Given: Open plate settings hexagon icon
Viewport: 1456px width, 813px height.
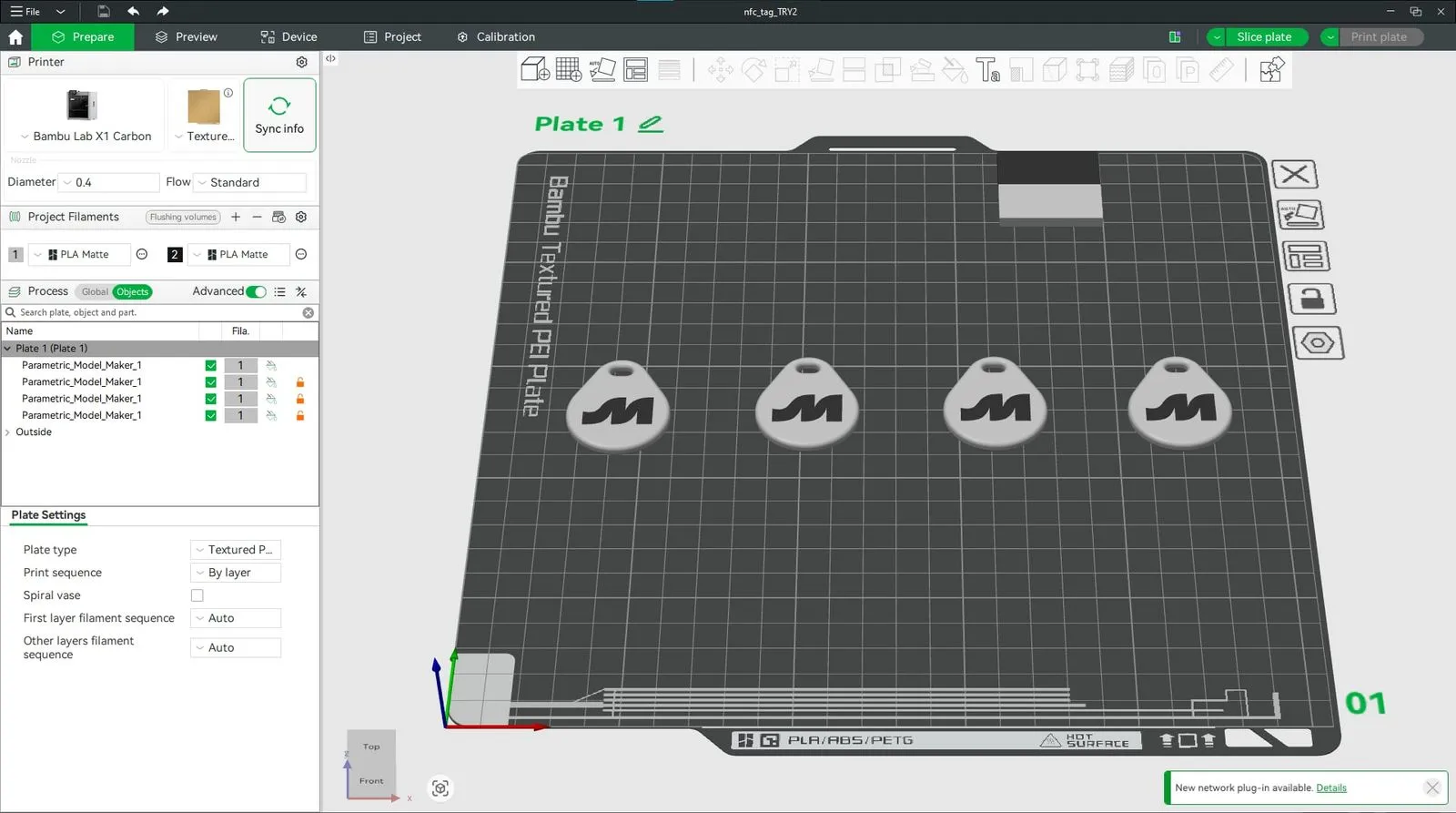Looking at the screenshot, I should tap(1318, 343).
